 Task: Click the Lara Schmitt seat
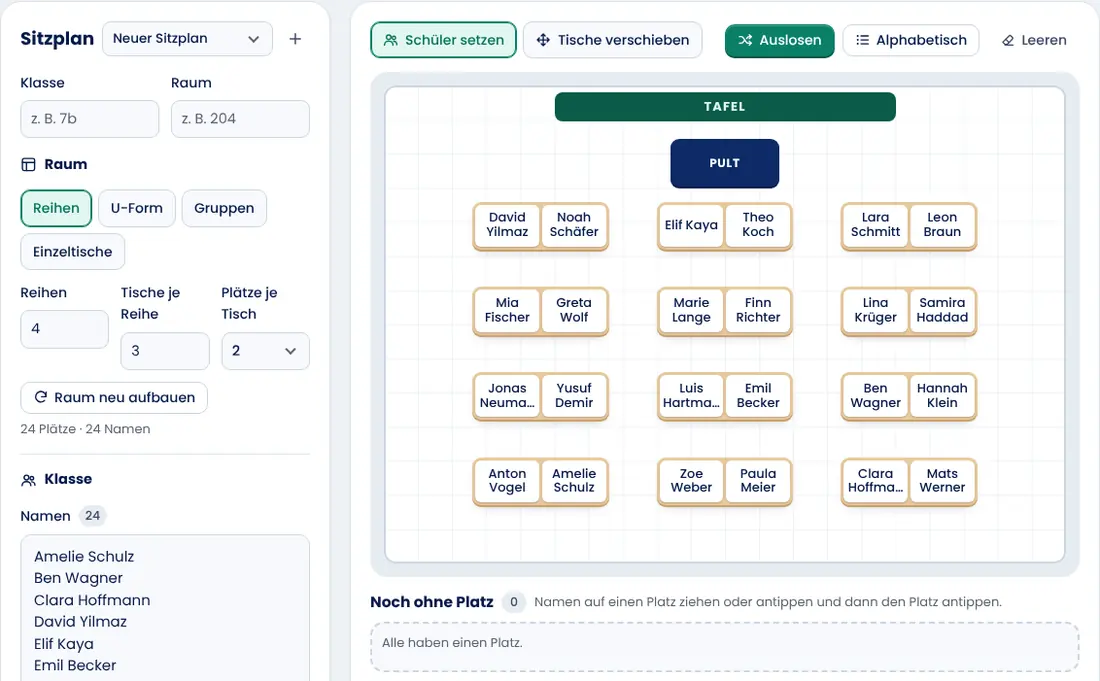(x=876, y=225)
